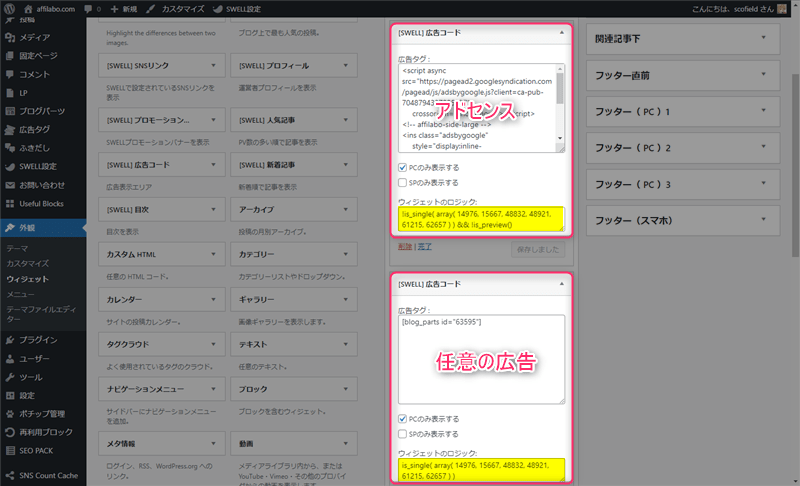Image resolution: width=800 pixels, height=486 pixels.
Task: Click the ユーザー person icon
Action: pyautogui.click(x=10, y=359)
